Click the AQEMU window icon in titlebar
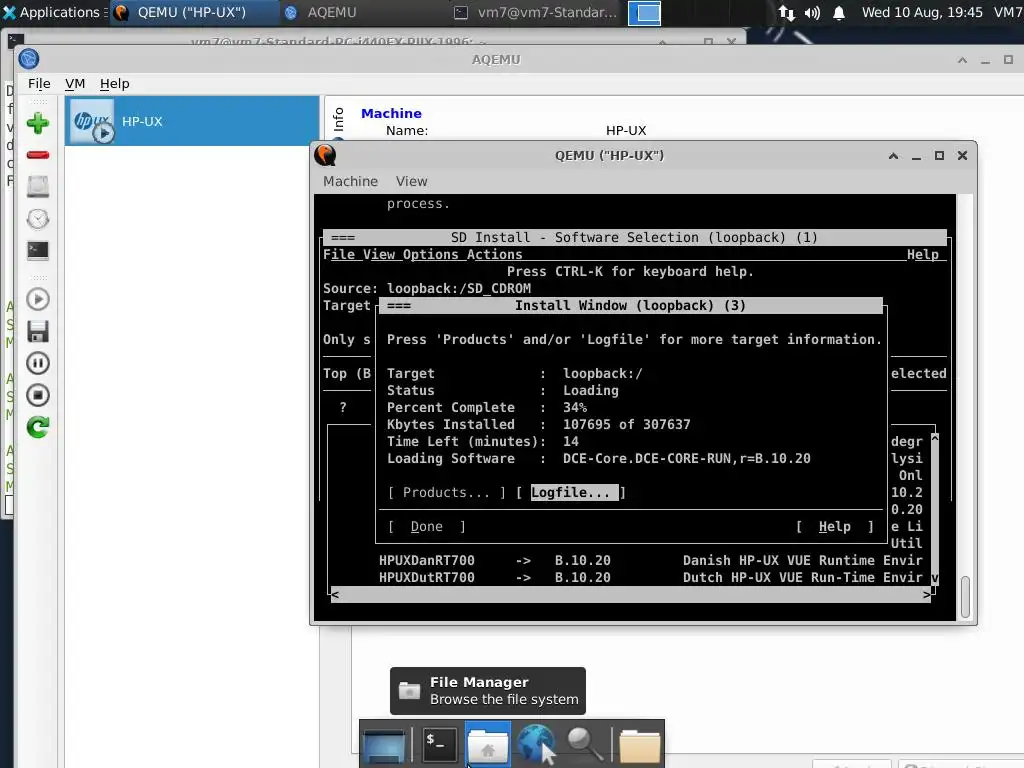1024x768 pixels. click(x=29, y=59)
